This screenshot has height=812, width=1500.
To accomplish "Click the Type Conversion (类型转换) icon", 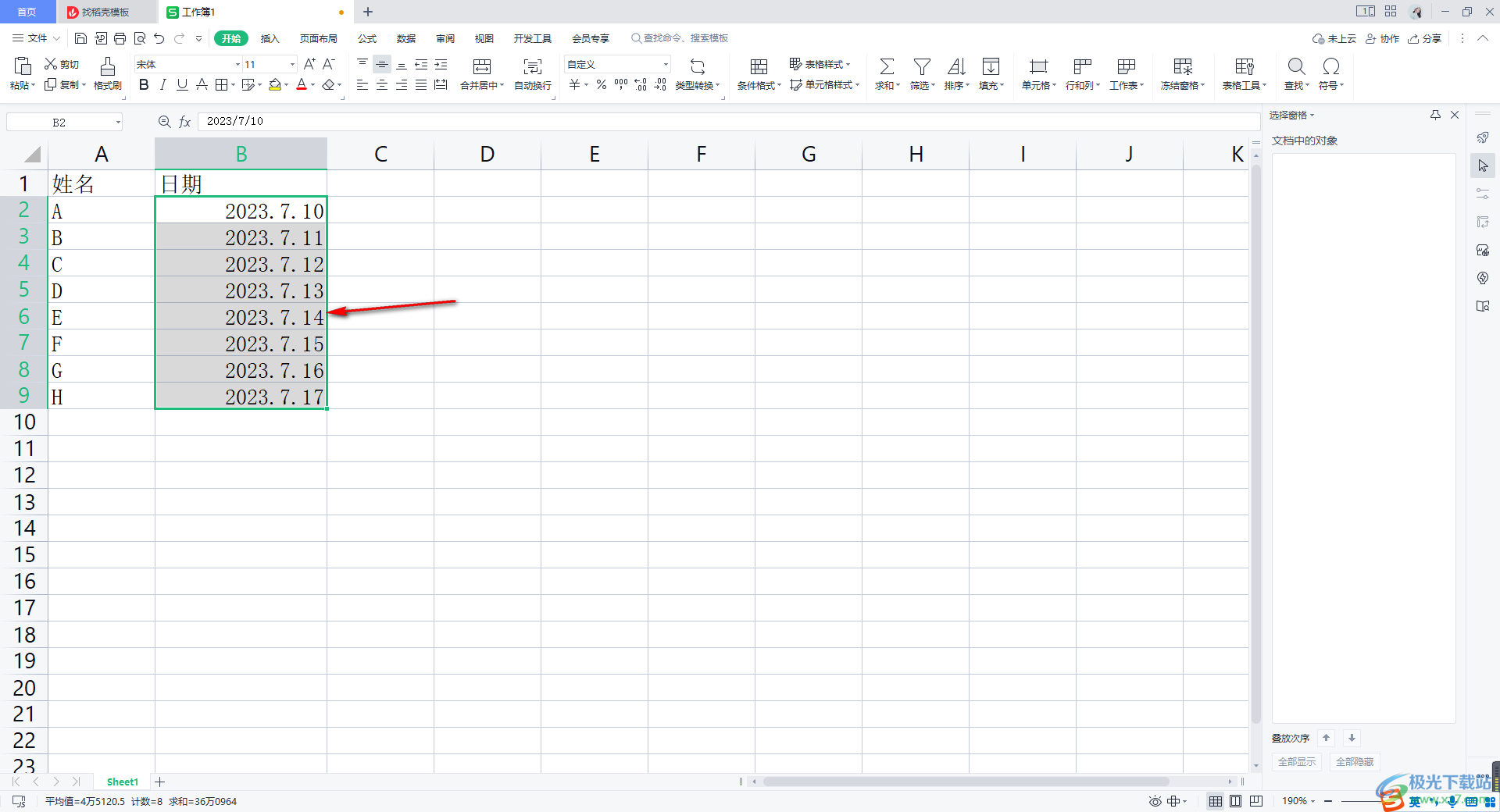I will point(698,66).
